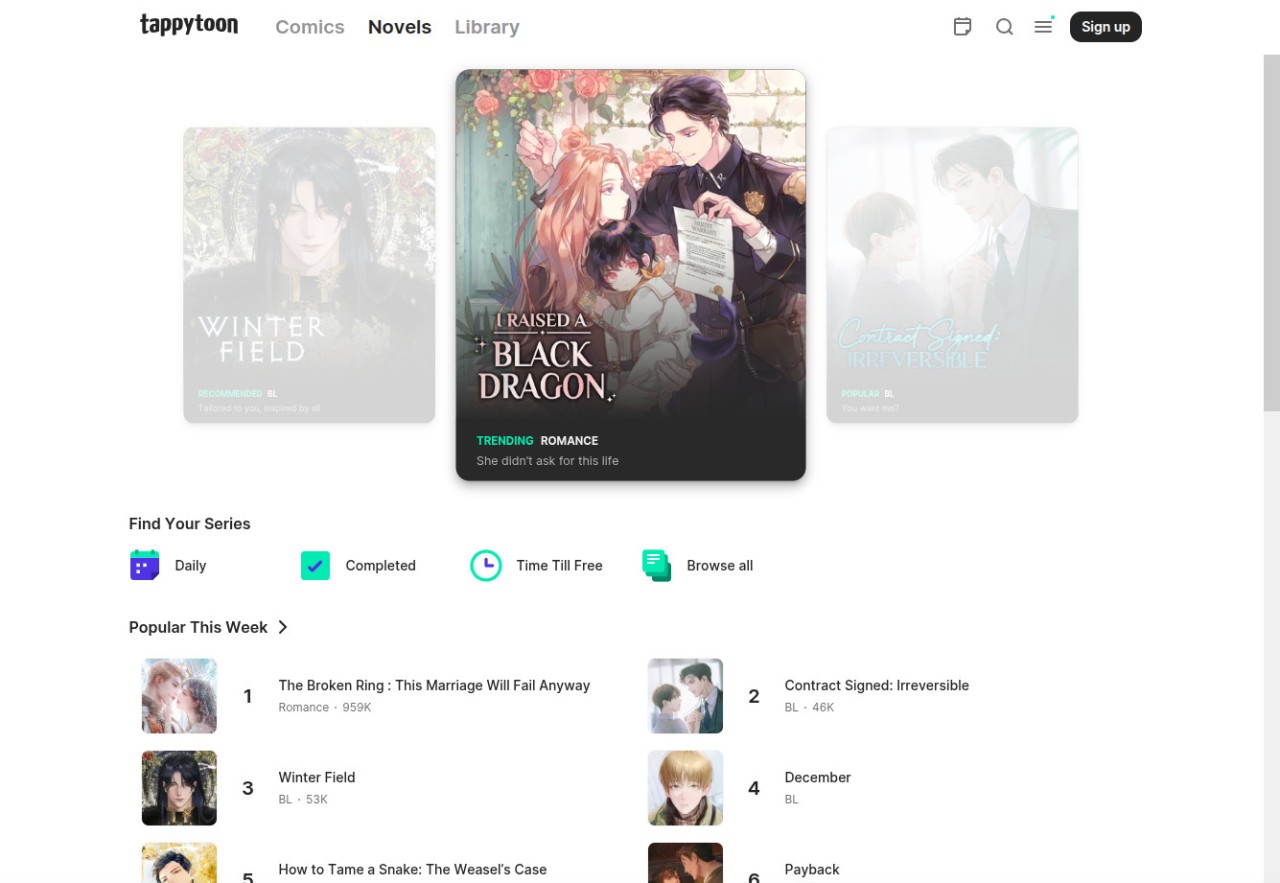Open I Raised a Black Dragon banner
The height and width of the screenshot is (883, 1280).
click(630, 275)
